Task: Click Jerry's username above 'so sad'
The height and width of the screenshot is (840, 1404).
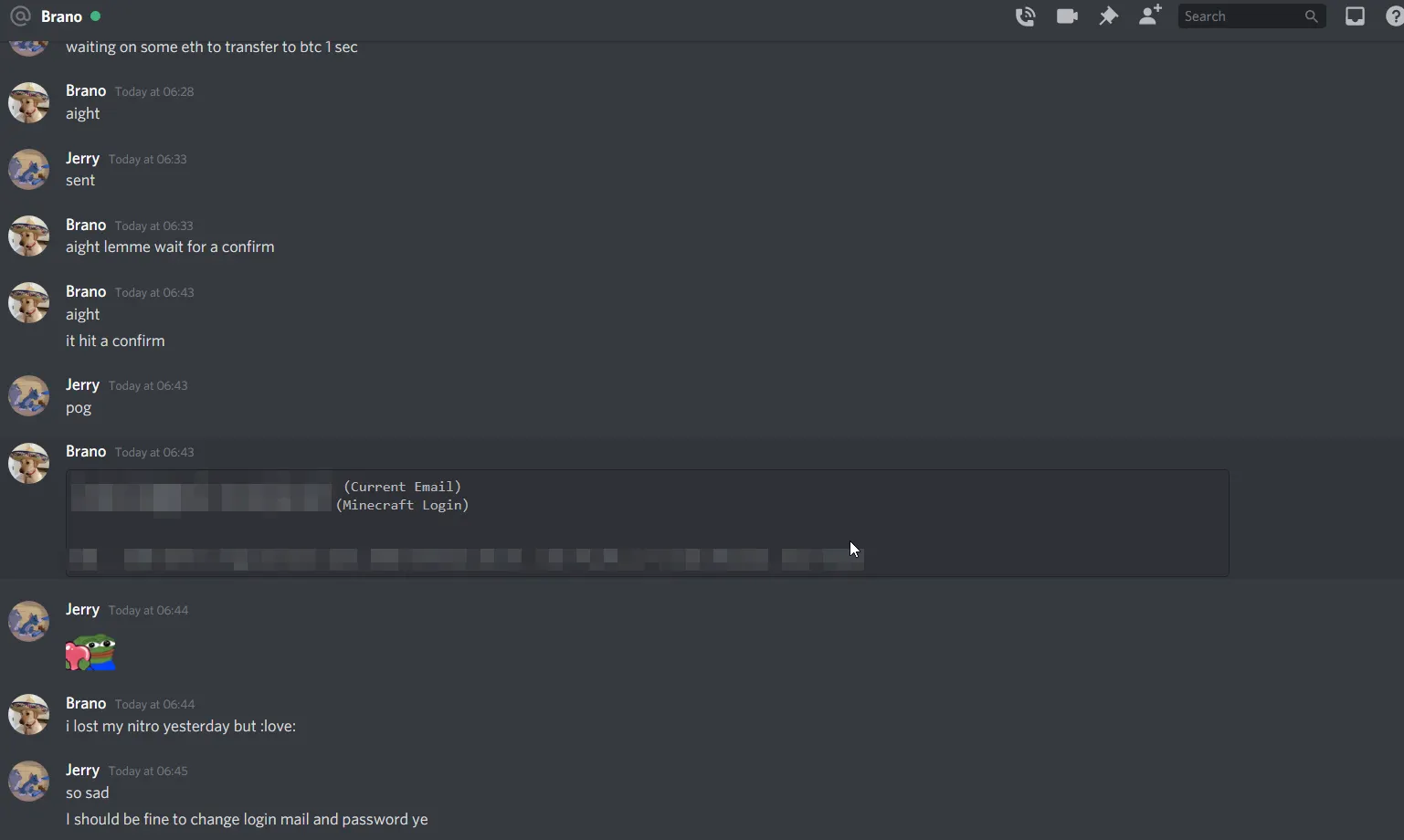Action: point(82,770)
